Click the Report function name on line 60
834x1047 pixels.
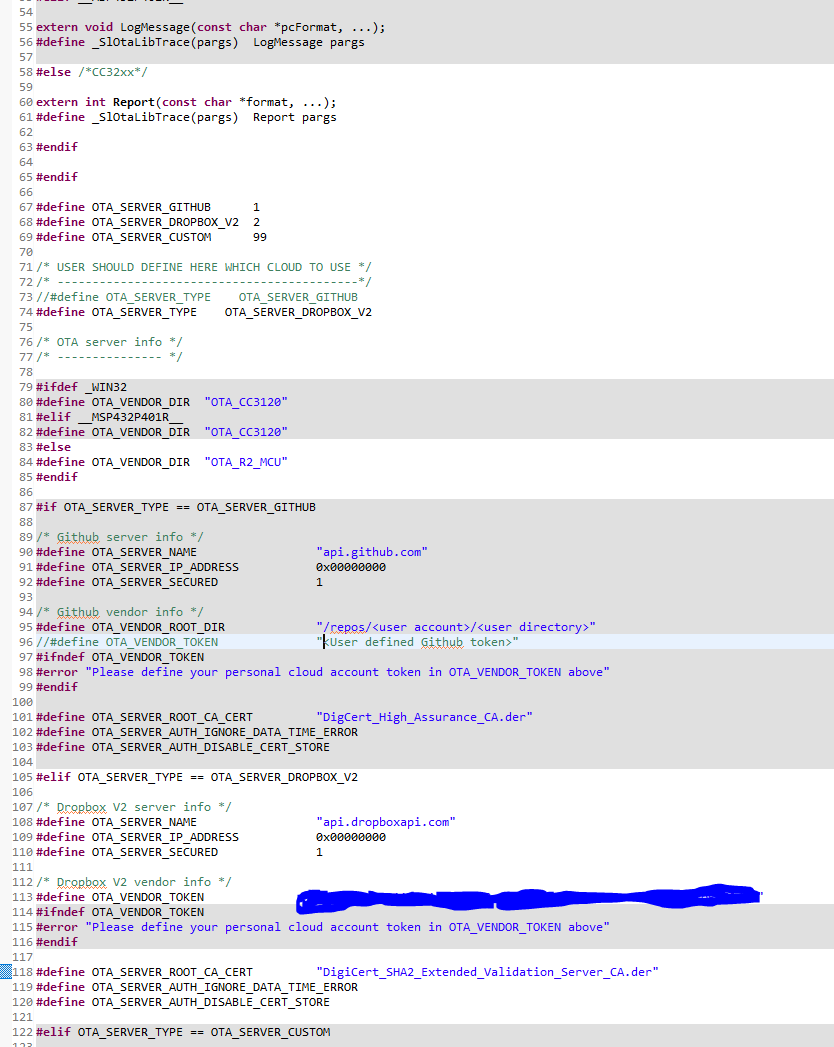[x=134, y=102]
